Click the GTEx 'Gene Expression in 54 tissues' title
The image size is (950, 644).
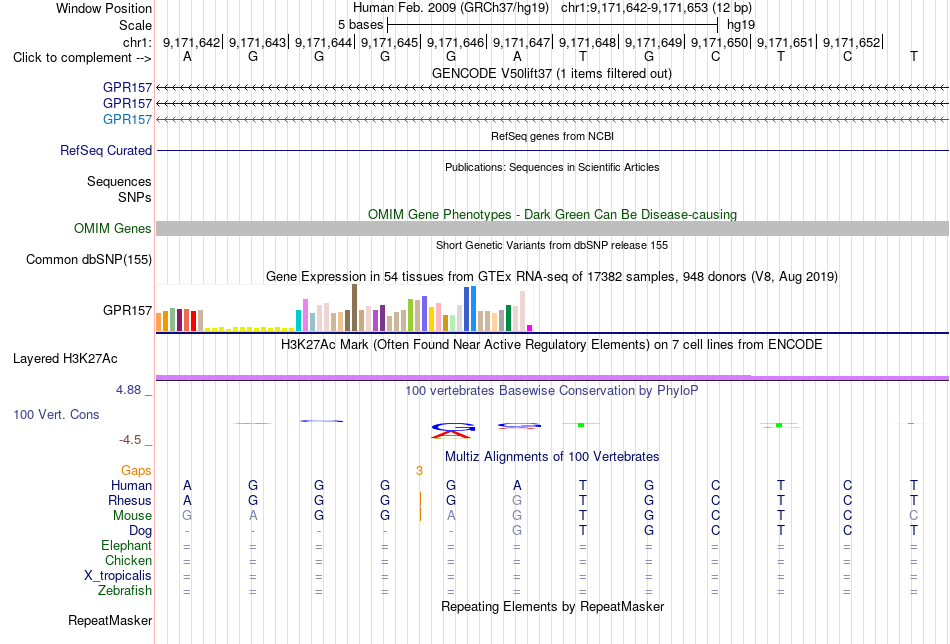click(x=552, y=277)
